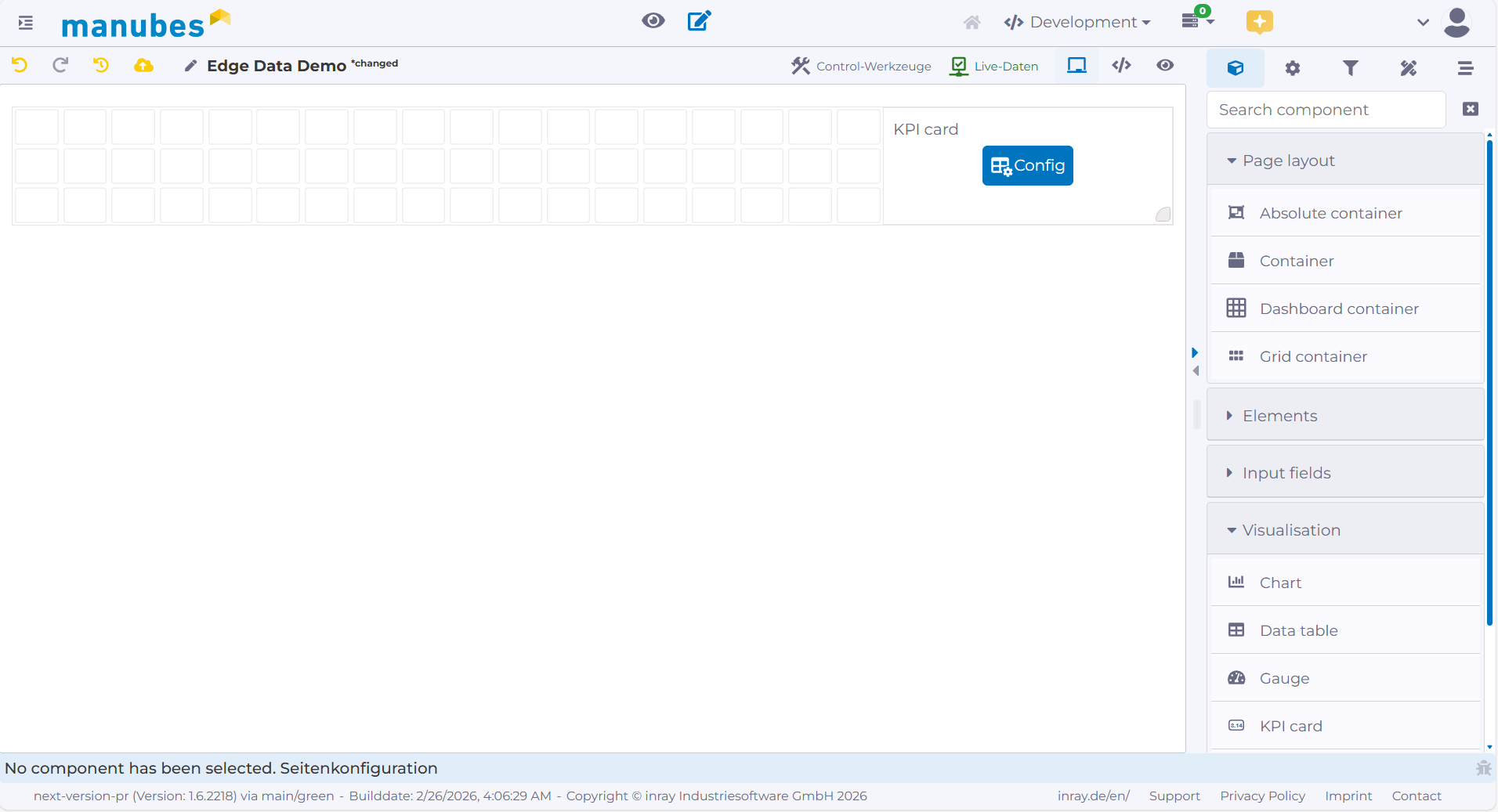Select the desktop preview icon

point(1076,66)
